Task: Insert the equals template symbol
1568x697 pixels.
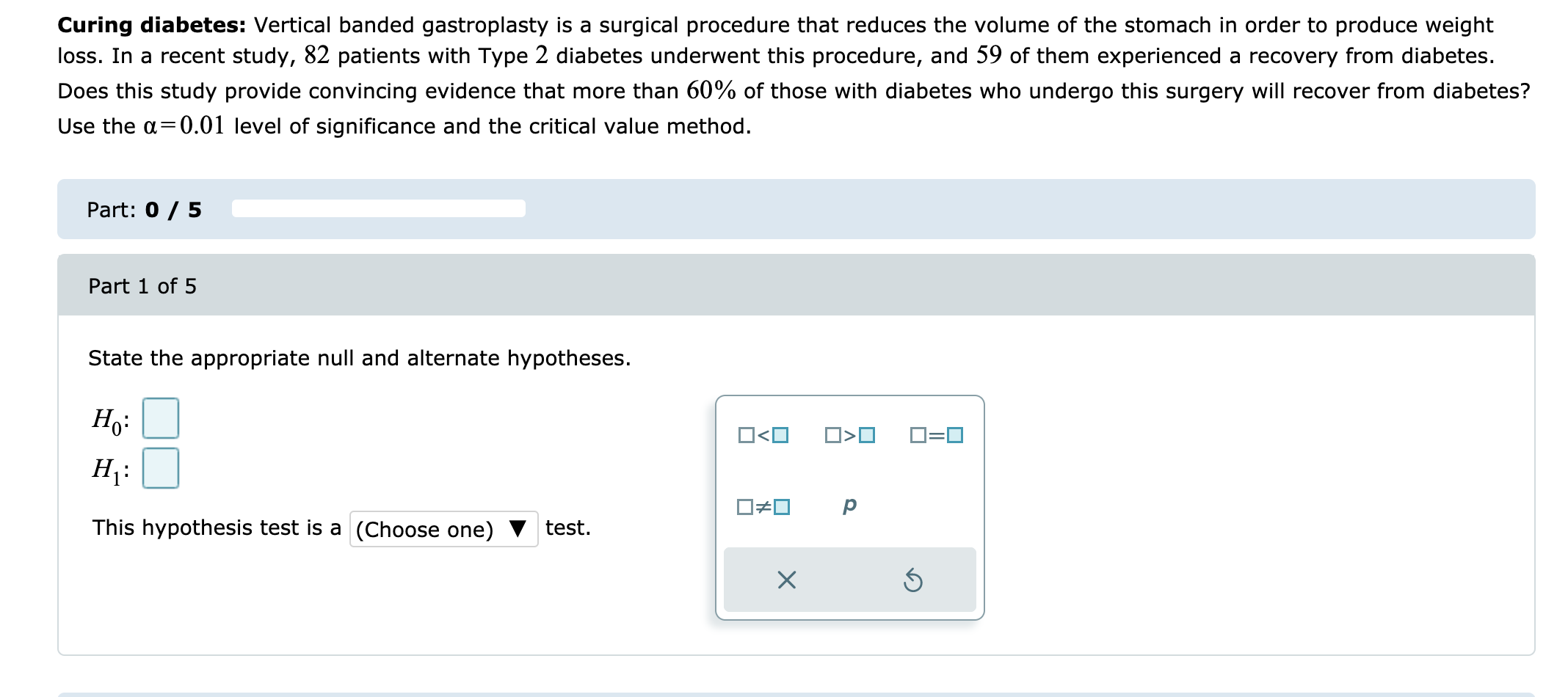Action: (936, 435)
